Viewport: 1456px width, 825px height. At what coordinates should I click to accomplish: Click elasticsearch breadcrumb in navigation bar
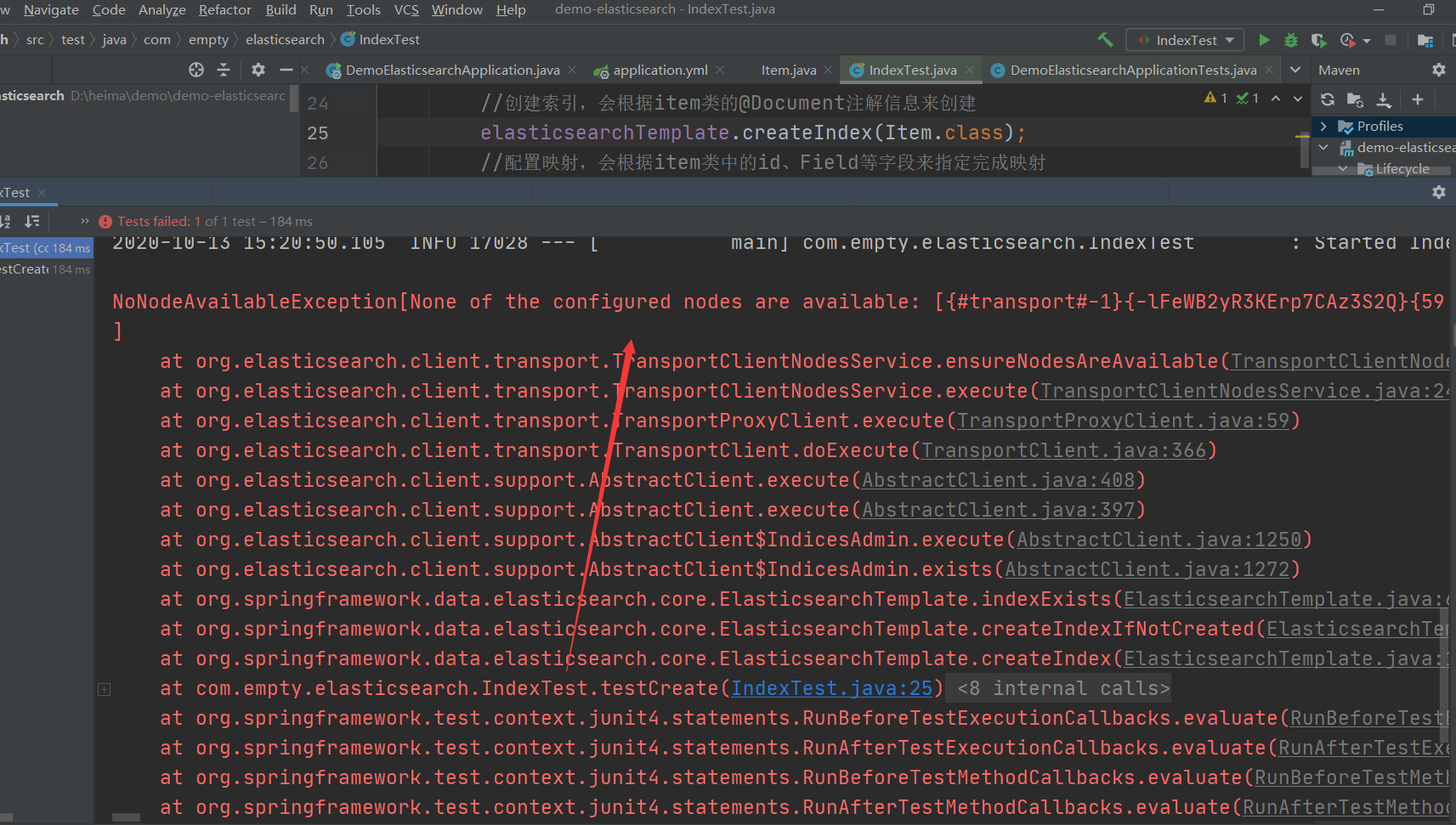[285, 40]
